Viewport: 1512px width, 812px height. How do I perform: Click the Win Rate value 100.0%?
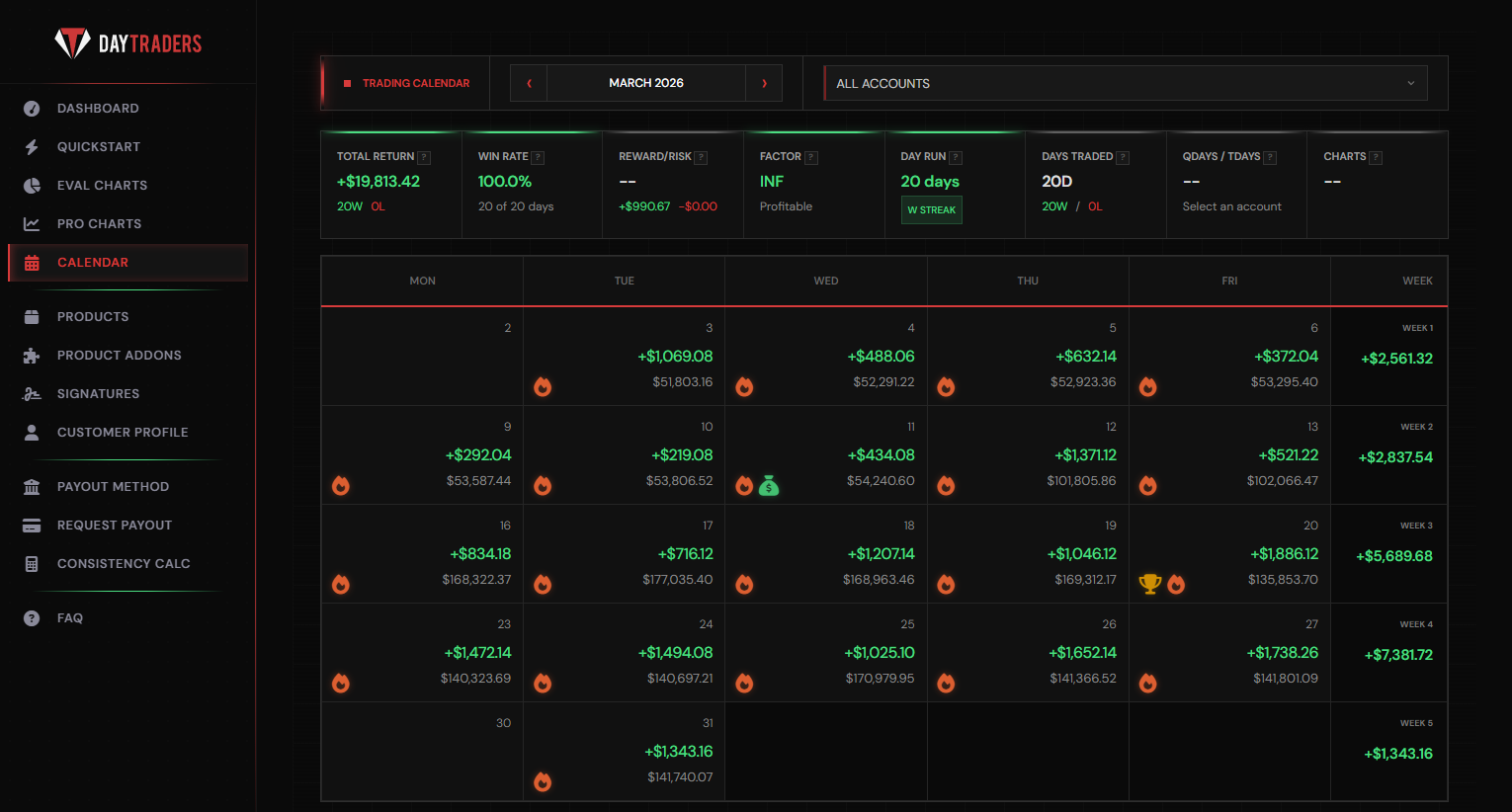(x=505, y=182)
